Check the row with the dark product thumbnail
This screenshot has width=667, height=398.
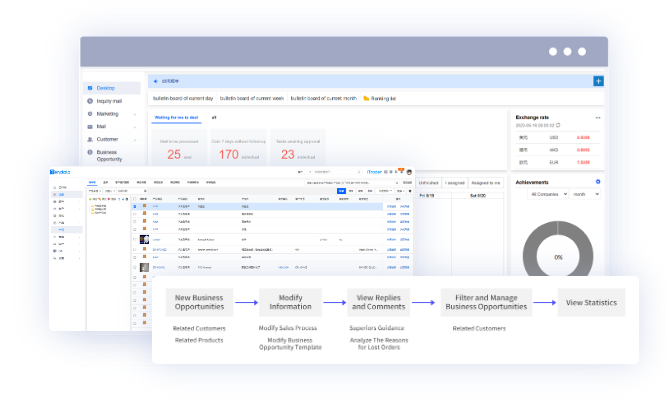coord(134,239)
